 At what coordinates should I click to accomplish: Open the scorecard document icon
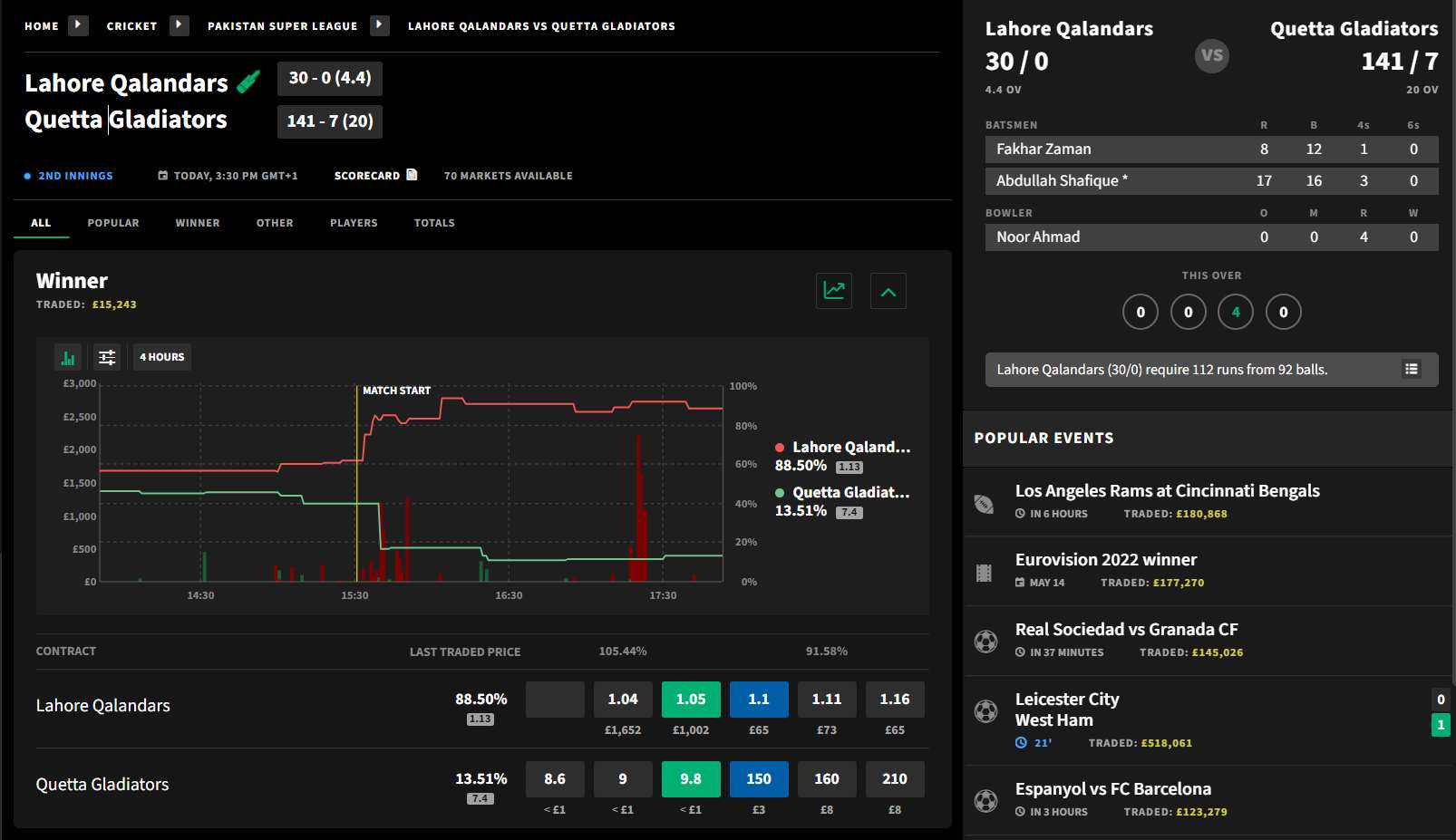pyautogui.click(x=412, y=175)
